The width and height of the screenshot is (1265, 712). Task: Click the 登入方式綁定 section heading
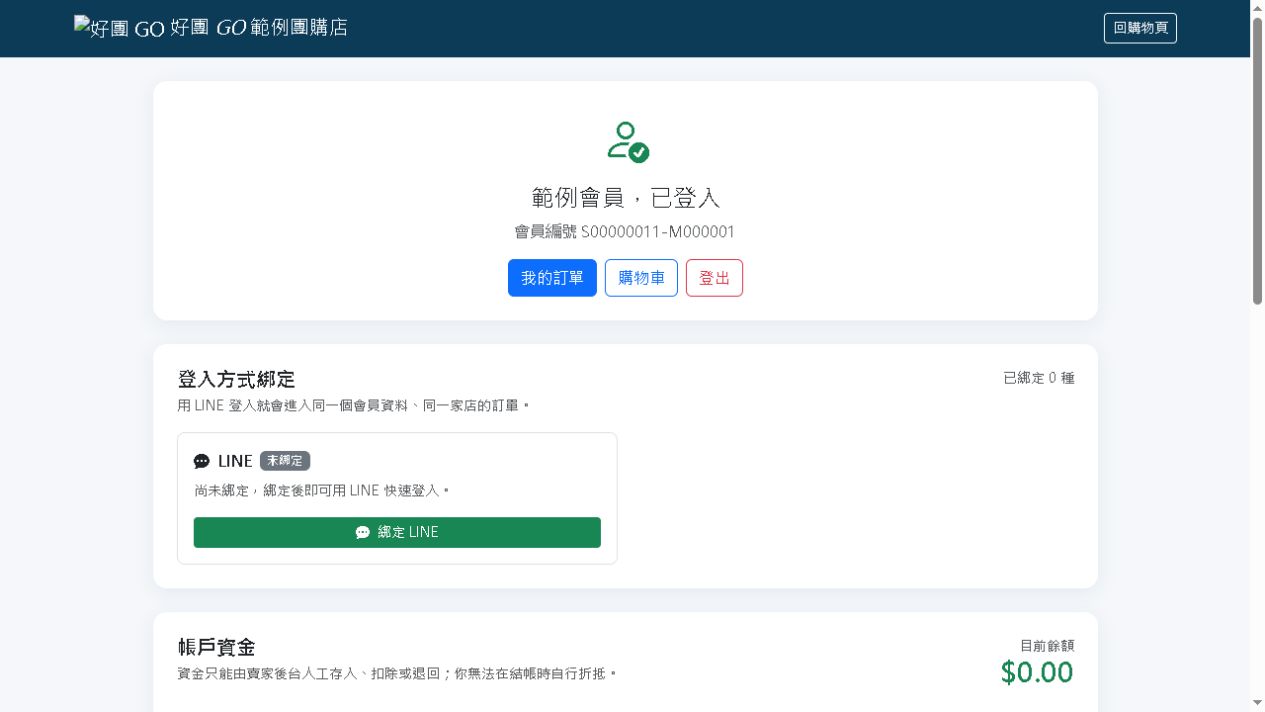point(236,379)
